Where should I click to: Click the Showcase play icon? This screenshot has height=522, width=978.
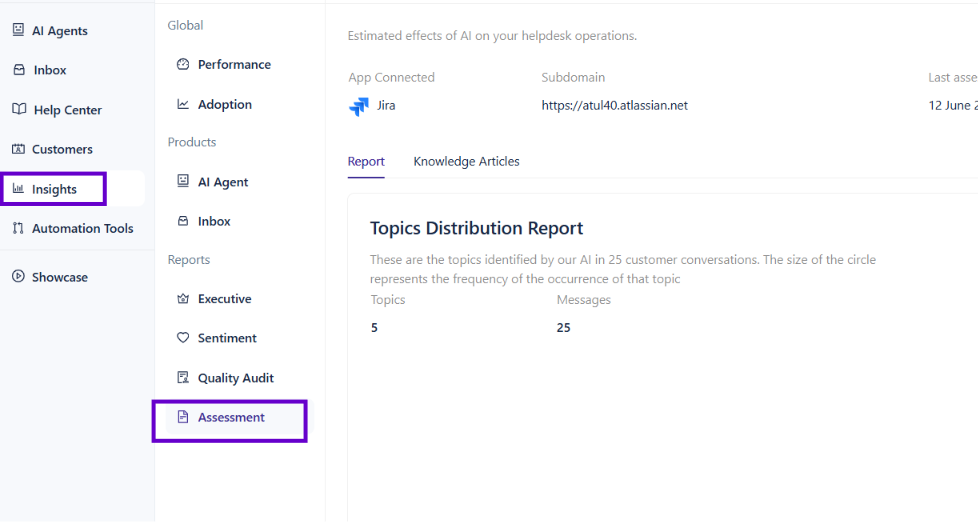point(19,276)
